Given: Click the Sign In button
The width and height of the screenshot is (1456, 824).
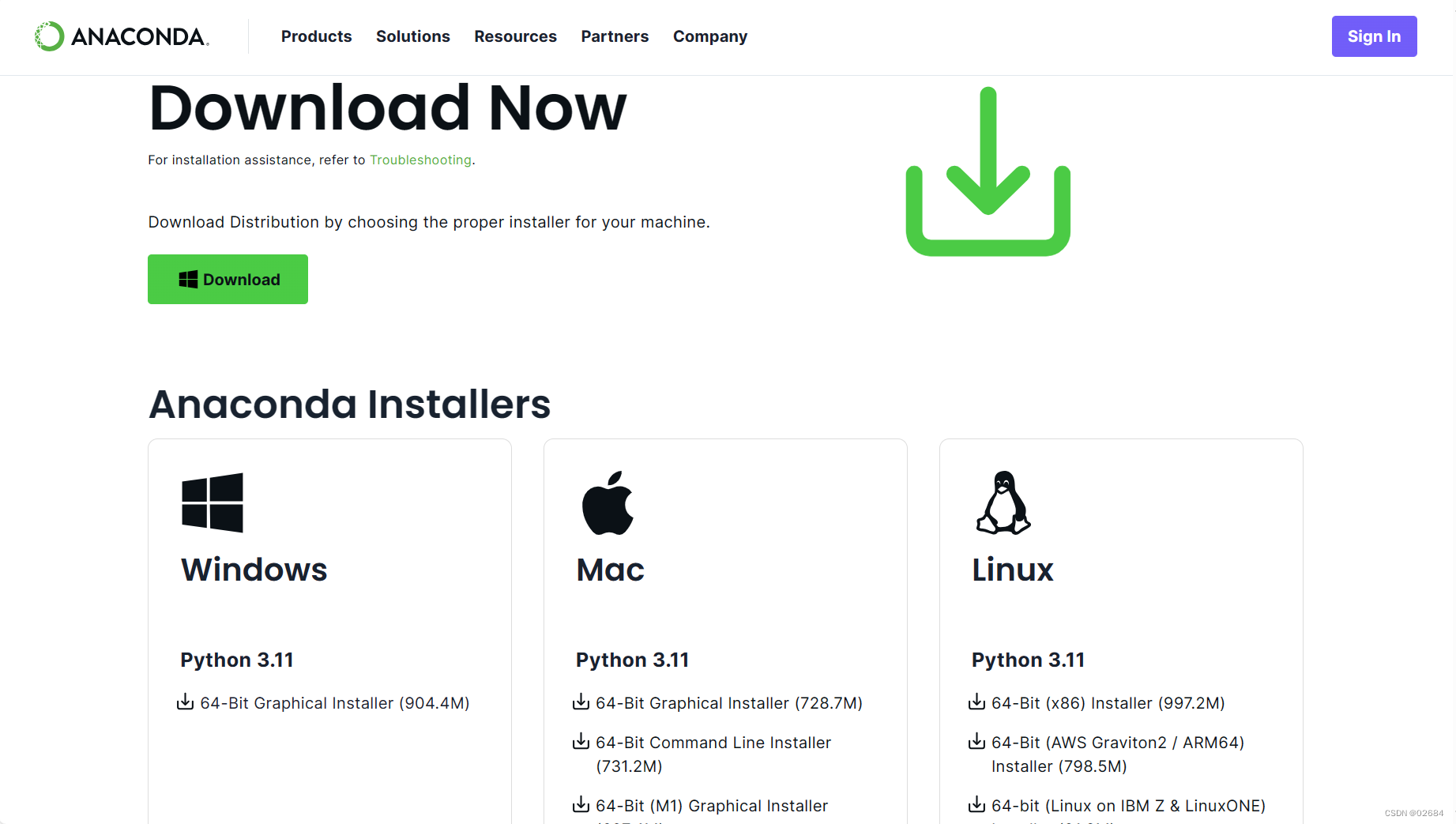Looking at the screenshot, I should (1374, 36).
